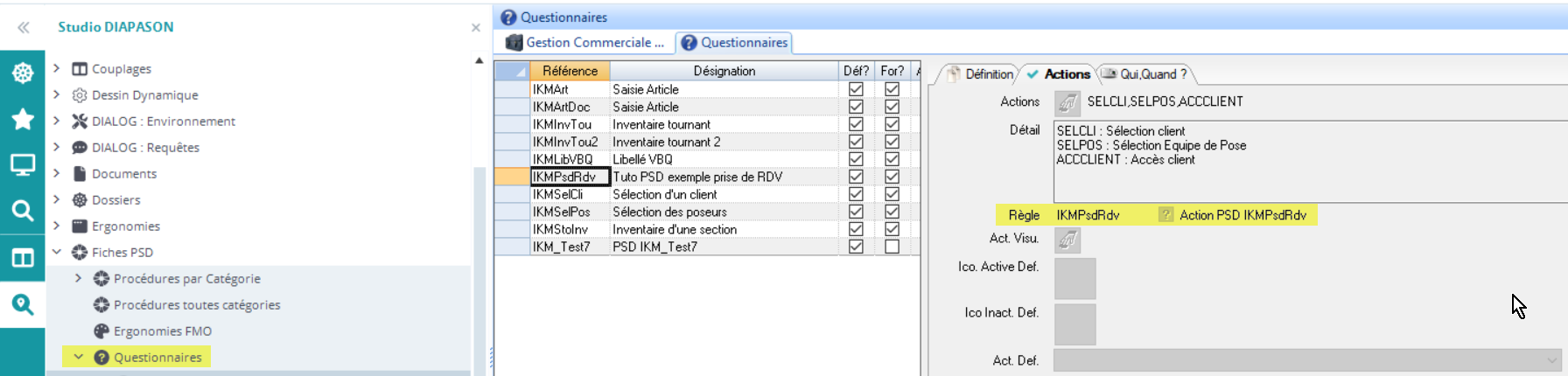1568x376 pixels.
Task: Click the magnifying glass search sidebar icon
Action: click(23, 211)
